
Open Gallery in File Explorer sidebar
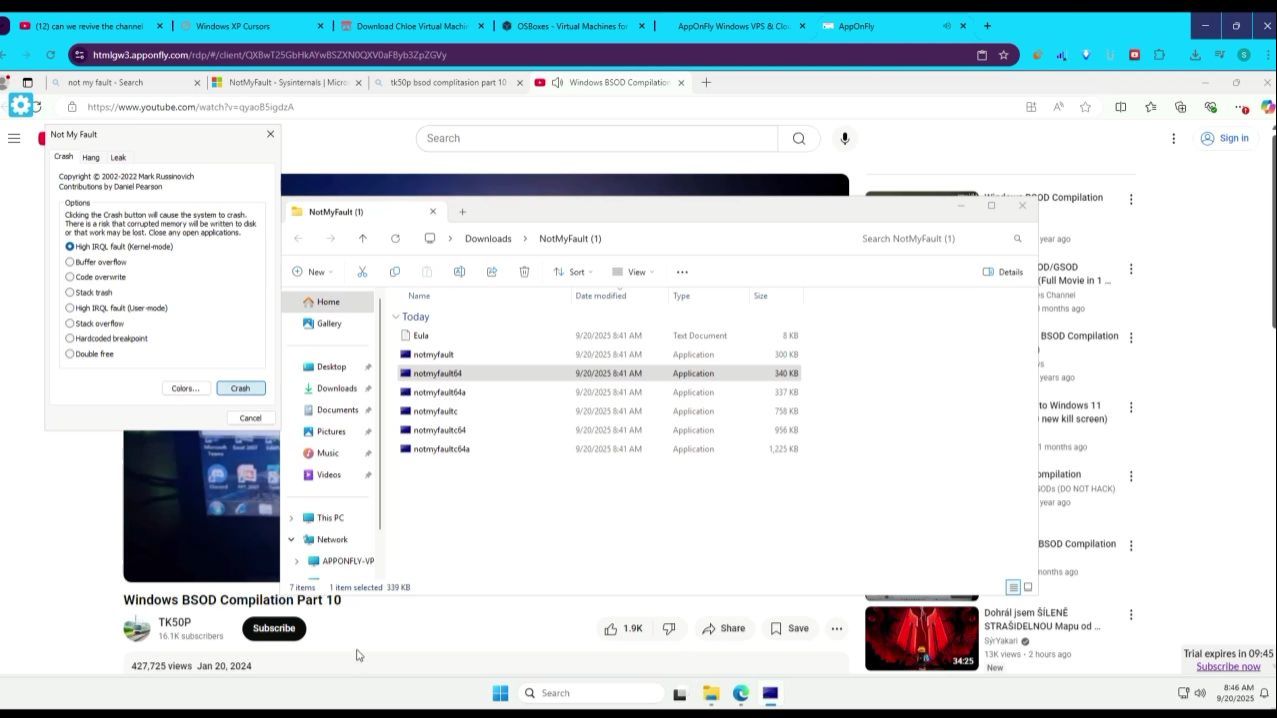[329, 324]
